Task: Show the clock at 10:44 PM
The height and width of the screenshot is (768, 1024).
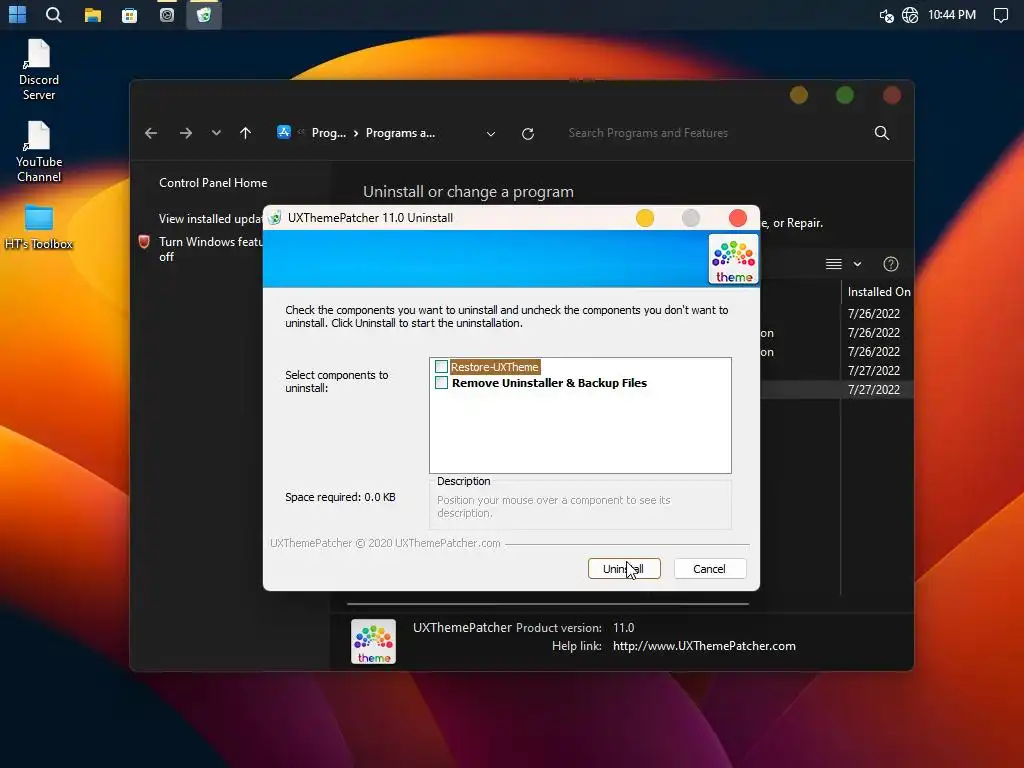Action: click(952, 14)
